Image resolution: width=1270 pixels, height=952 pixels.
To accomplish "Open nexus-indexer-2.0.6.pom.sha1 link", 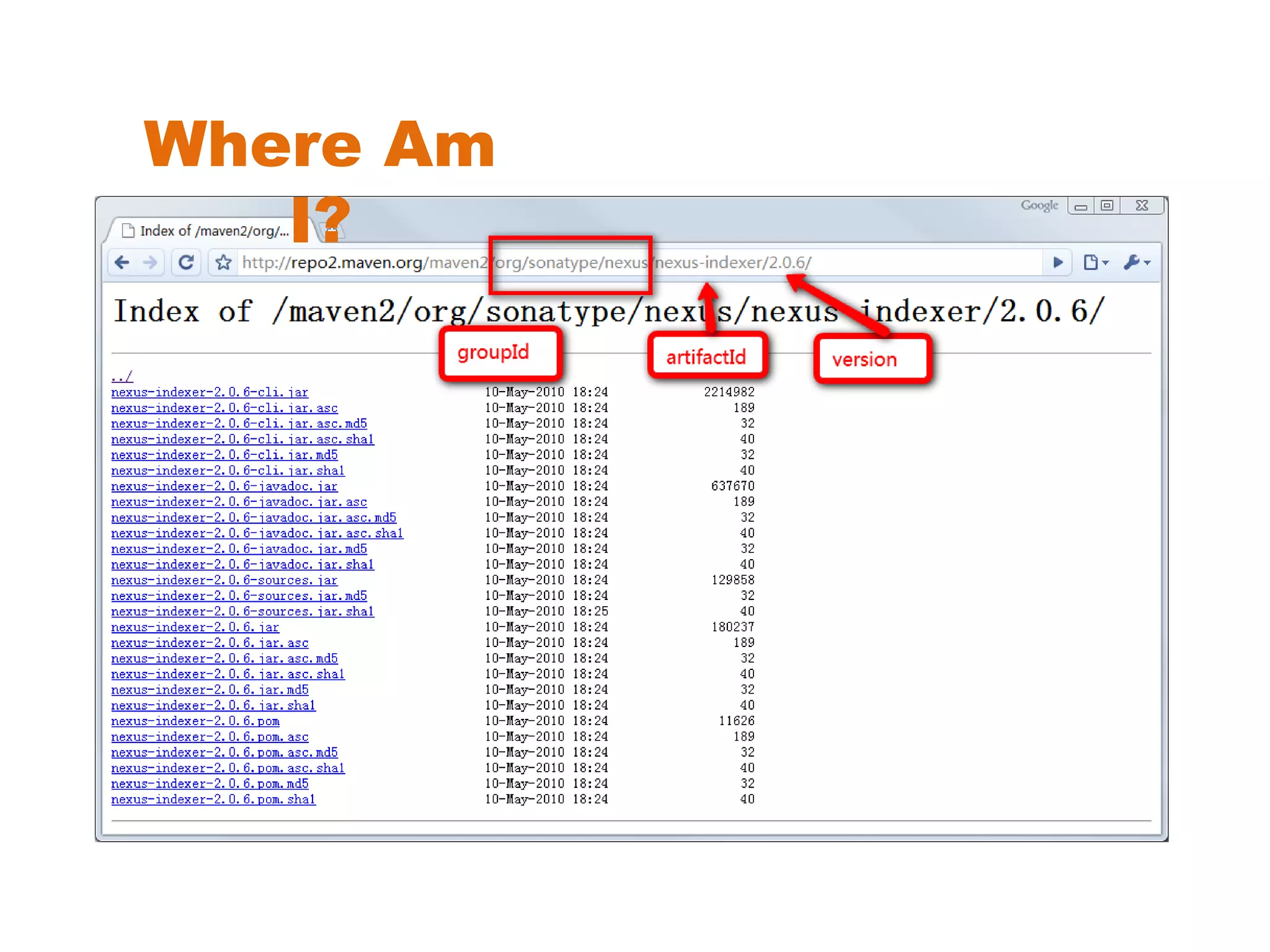I will point(213,800).
